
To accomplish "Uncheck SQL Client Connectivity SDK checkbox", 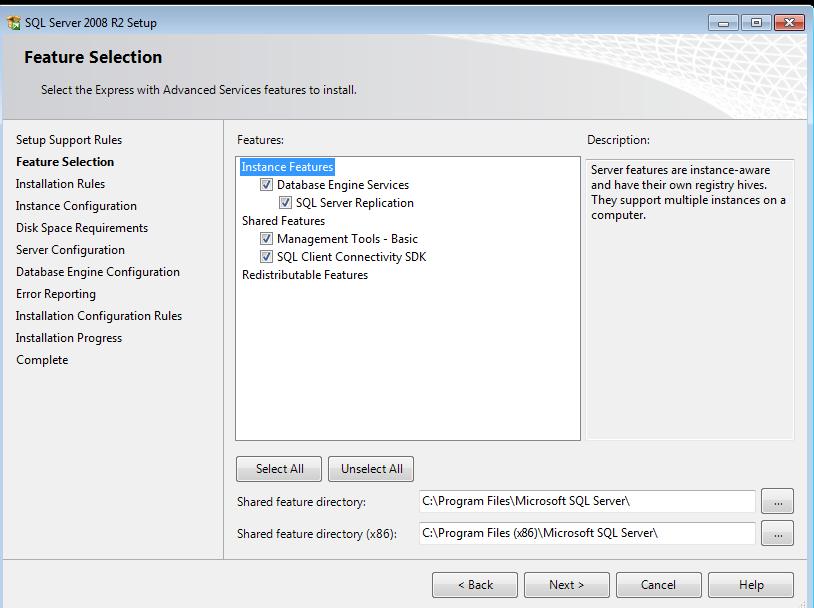I will [266, 256].
